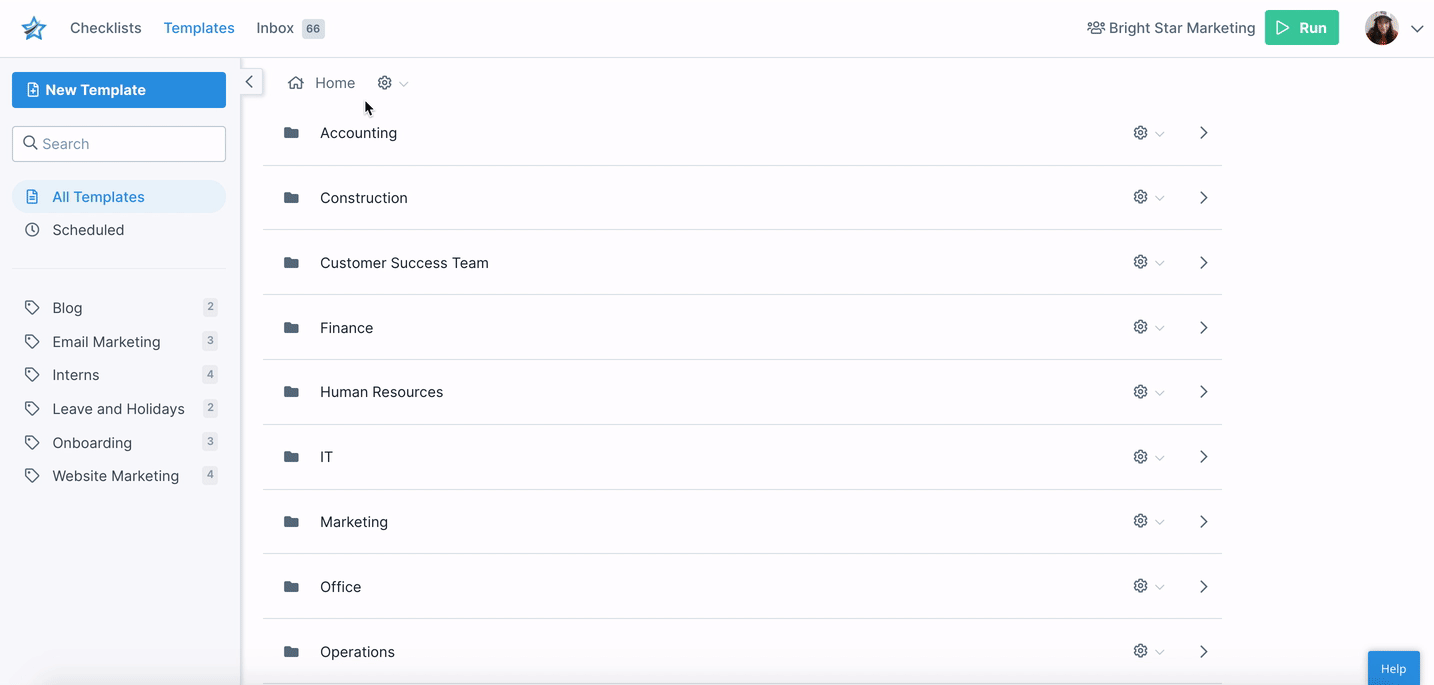
Task: Filter by Leave and Holidays tag
Action: pos(119,409)
